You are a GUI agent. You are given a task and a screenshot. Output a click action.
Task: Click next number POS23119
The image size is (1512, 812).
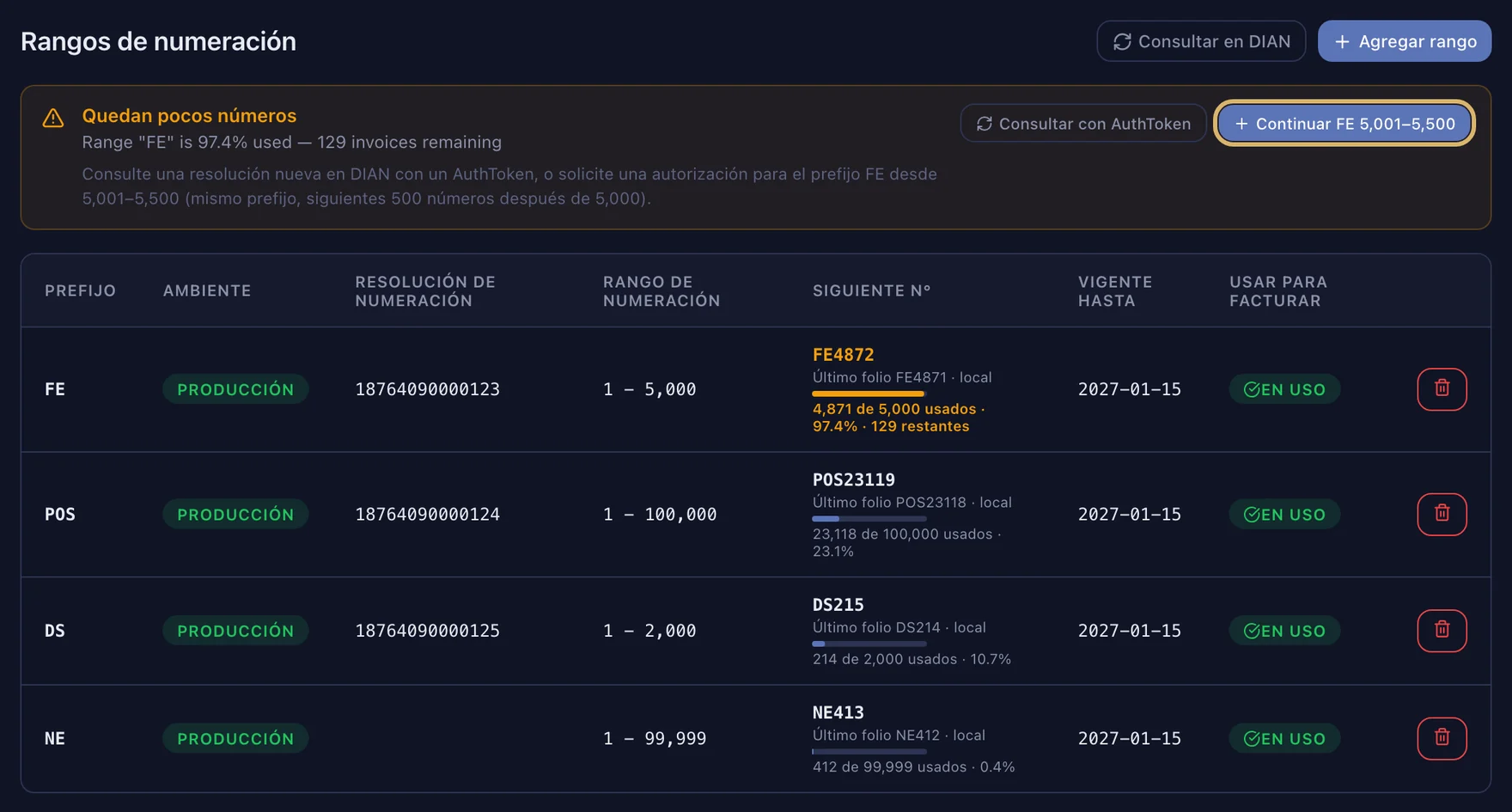[854, 479]
